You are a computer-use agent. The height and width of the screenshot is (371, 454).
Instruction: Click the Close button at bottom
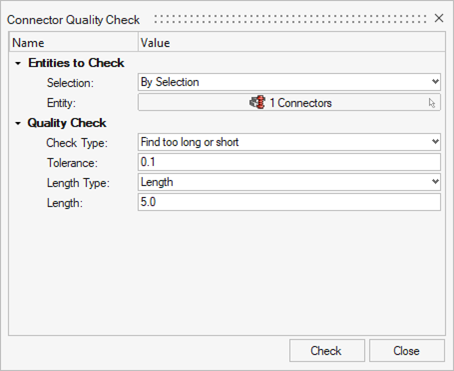[407, 351]
